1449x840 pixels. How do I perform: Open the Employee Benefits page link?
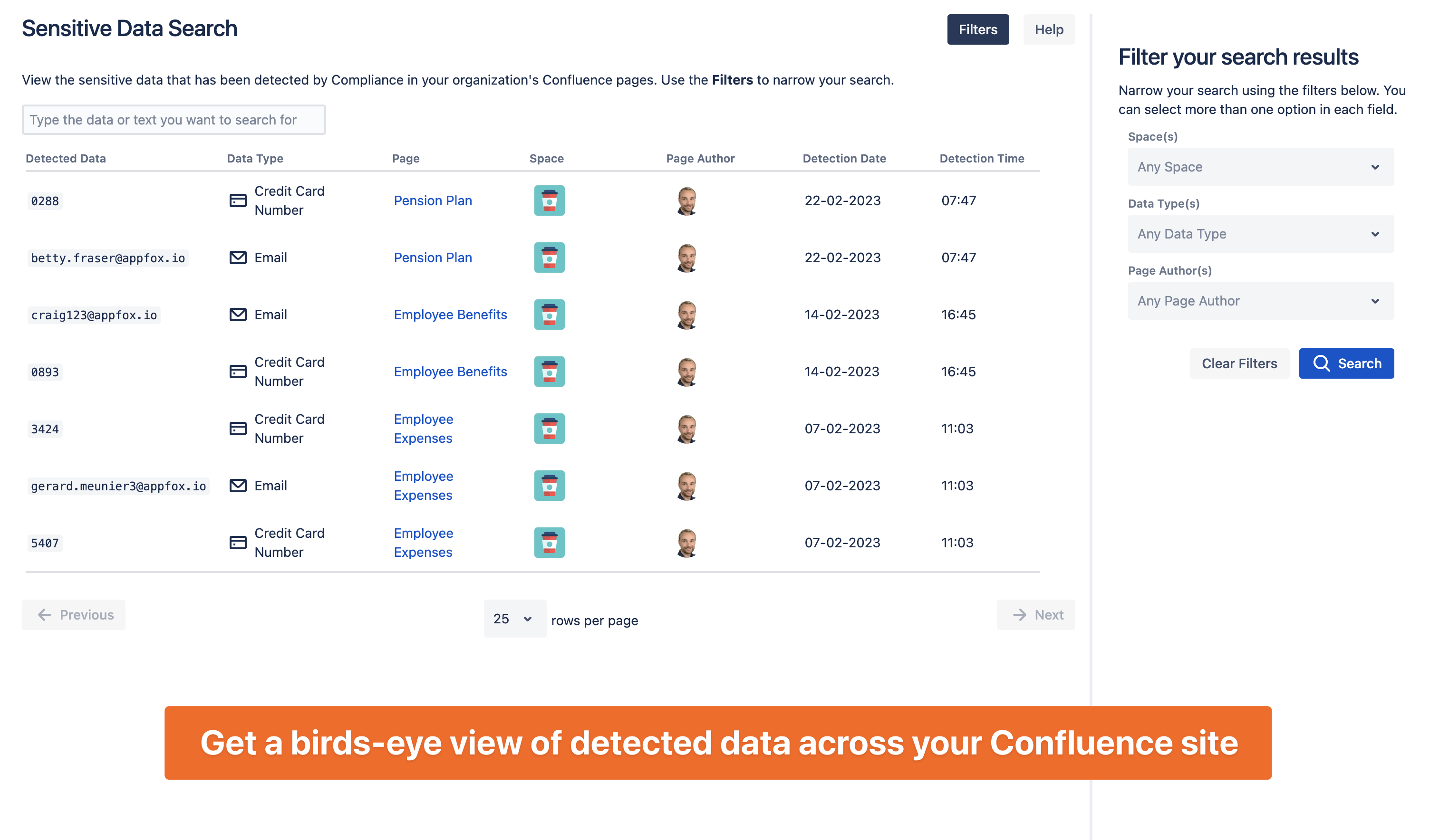coord(450,314)
